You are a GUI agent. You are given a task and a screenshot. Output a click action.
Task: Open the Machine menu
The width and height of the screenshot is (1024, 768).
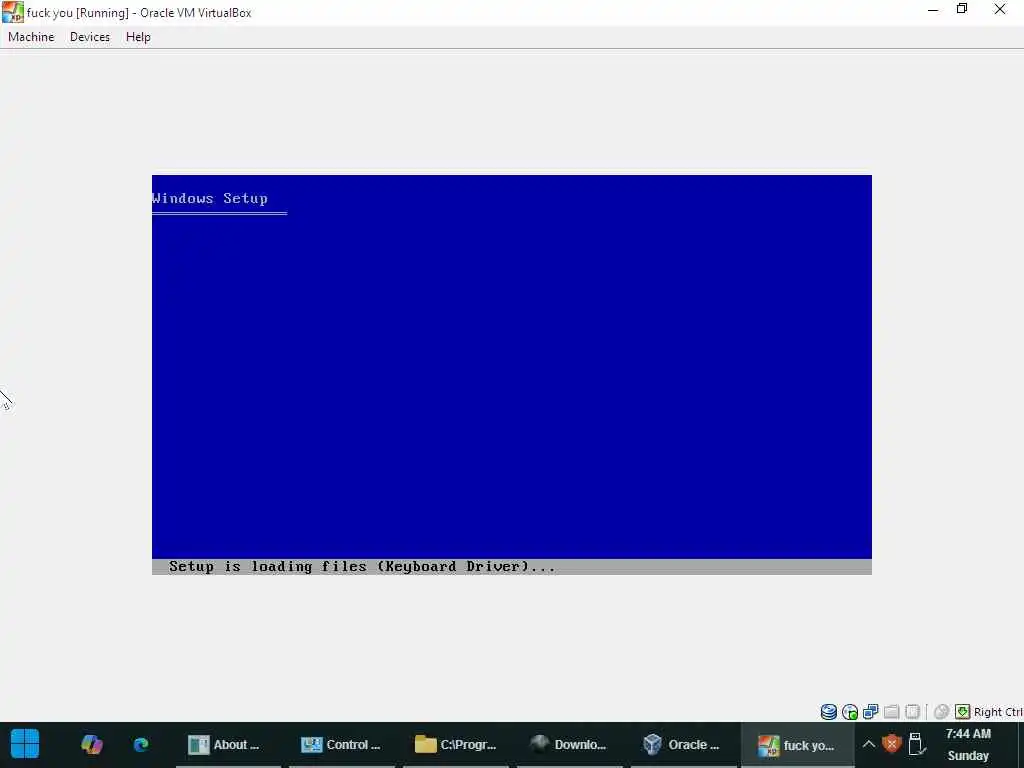click(x=31, y=37)
